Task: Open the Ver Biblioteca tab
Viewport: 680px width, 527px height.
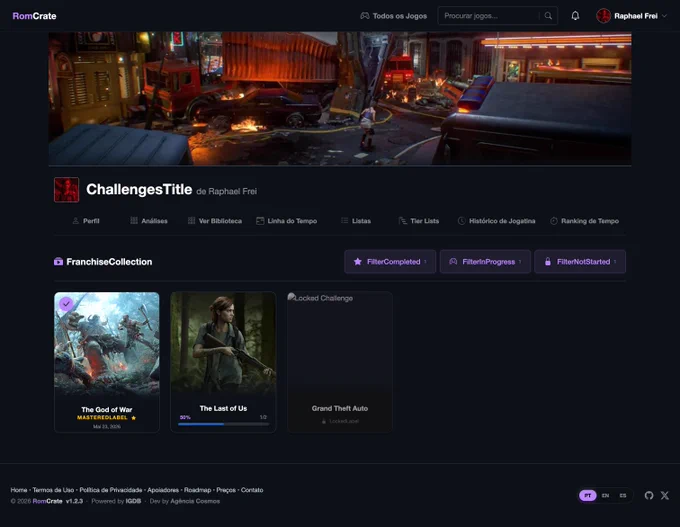Action: pos(215,221)
